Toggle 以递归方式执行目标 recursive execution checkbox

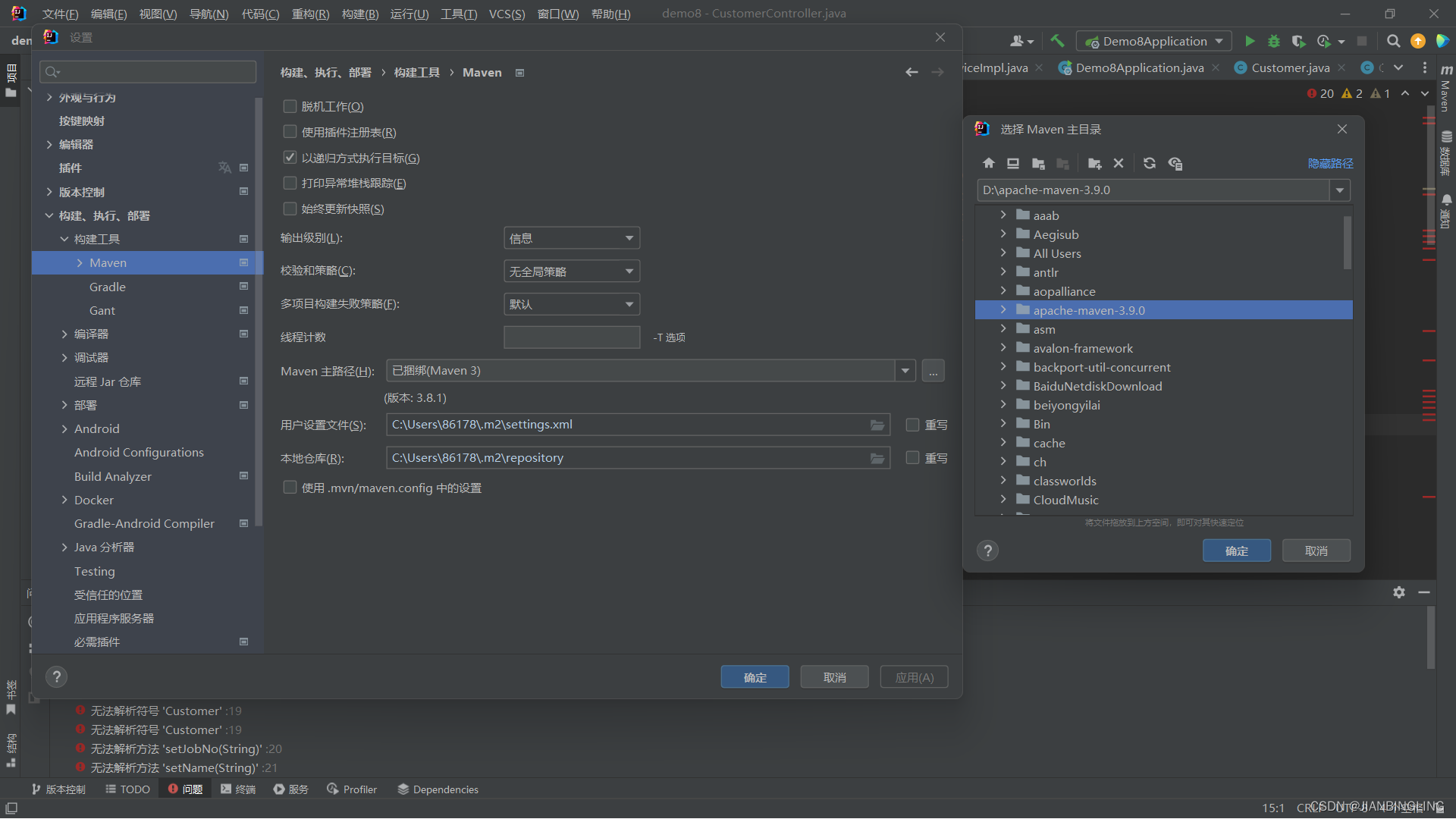tap(289, 157)
